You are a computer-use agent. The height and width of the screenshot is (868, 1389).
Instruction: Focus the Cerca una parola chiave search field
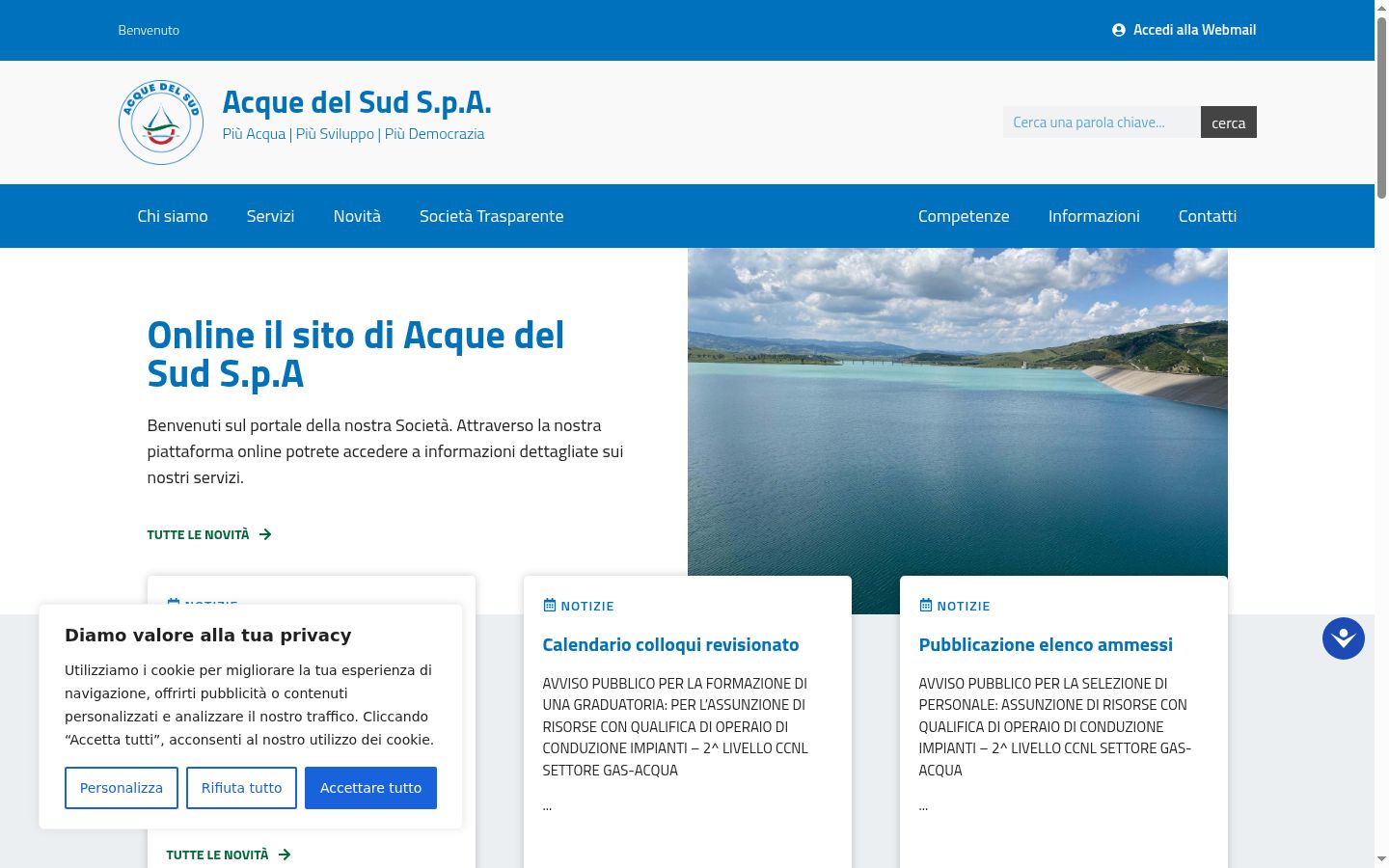click(1102, 122)
